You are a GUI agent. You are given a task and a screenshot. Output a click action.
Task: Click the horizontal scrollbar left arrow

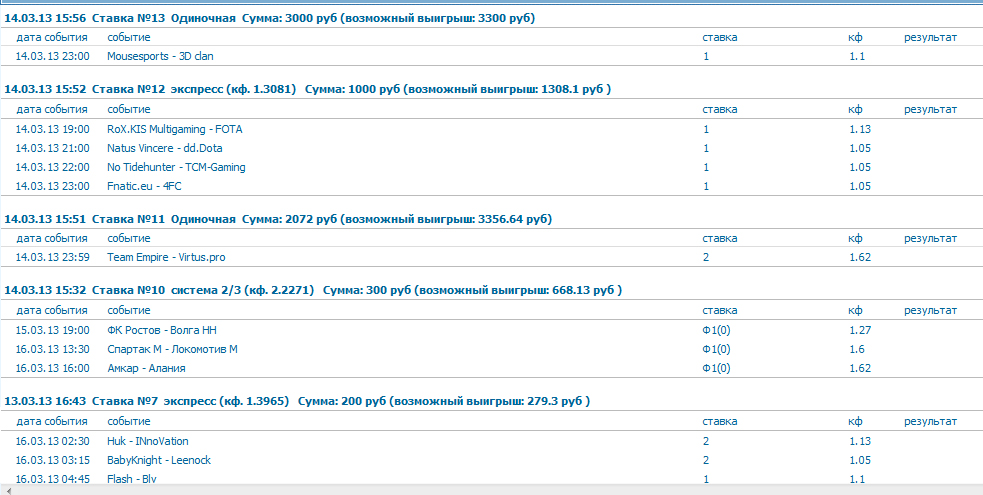(8, 491)
